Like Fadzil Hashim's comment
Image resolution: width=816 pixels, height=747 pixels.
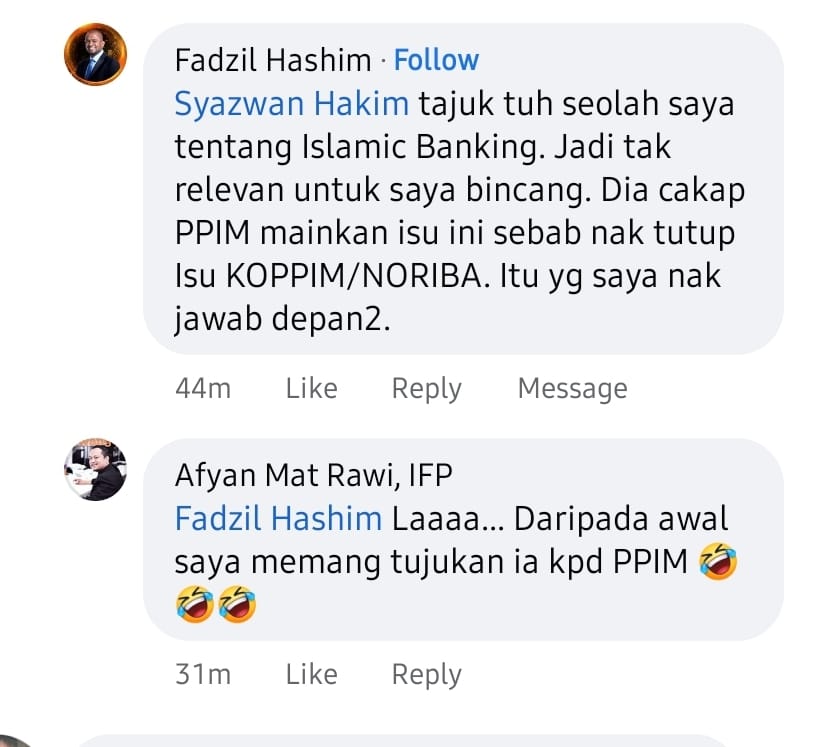click(312, 388)
